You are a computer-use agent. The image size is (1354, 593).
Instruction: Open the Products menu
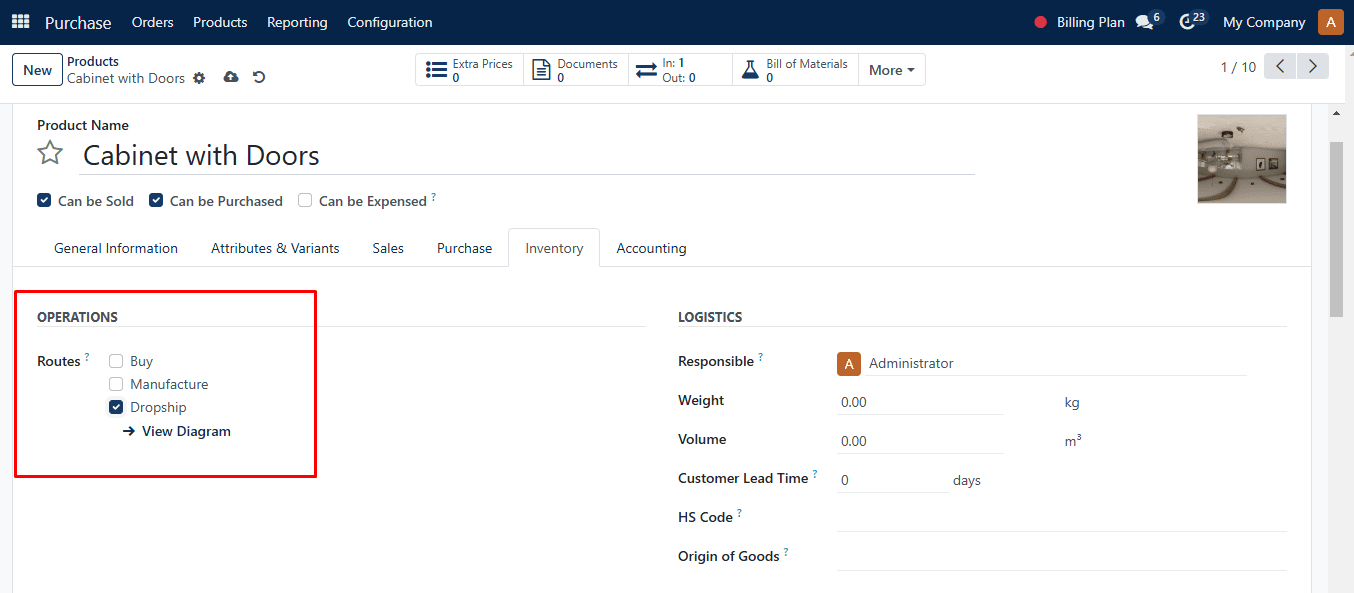click(x=220, y=22)
